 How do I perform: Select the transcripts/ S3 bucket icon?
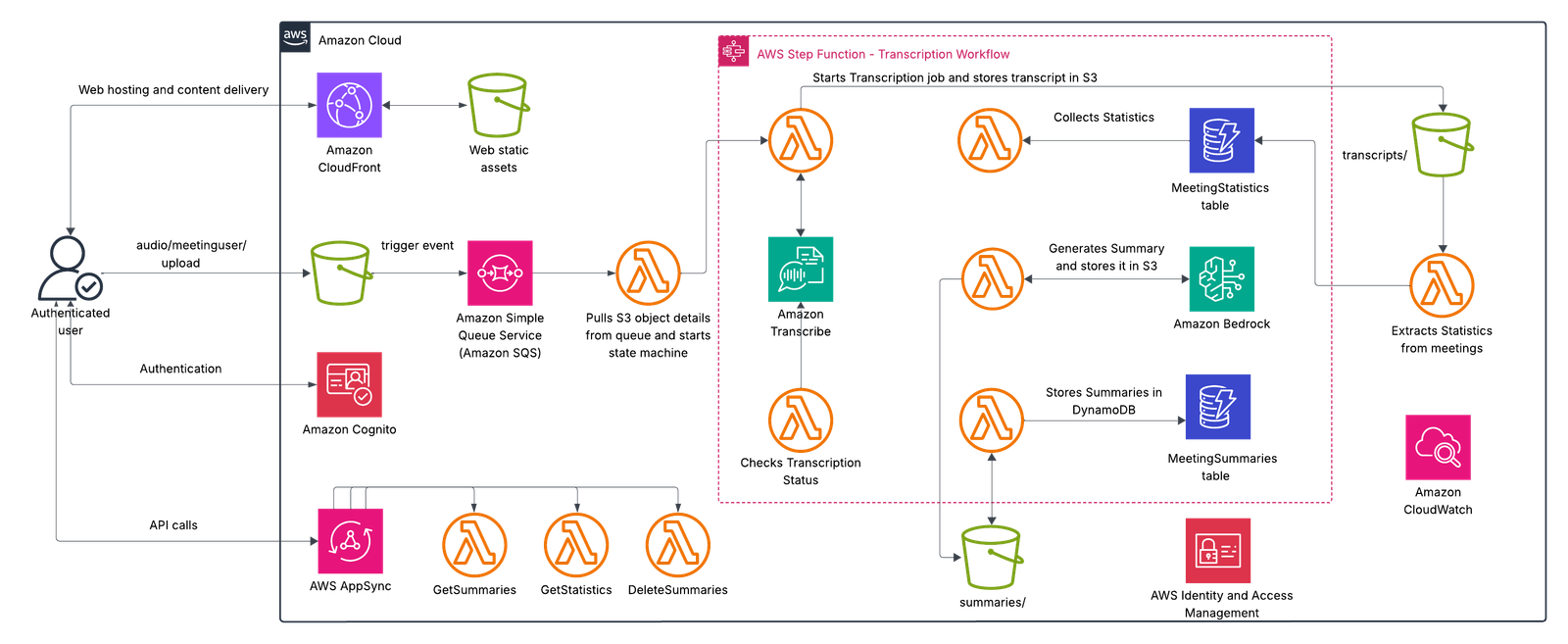[x=1443, y=145]
